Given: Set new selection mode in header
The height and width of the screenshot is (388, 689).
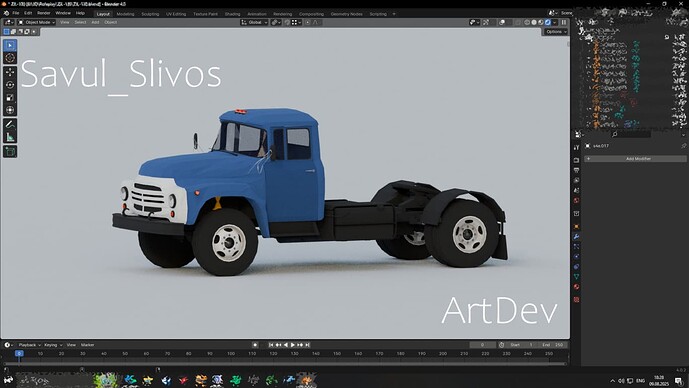Looking at the screenshot, I should click(6, 32).
